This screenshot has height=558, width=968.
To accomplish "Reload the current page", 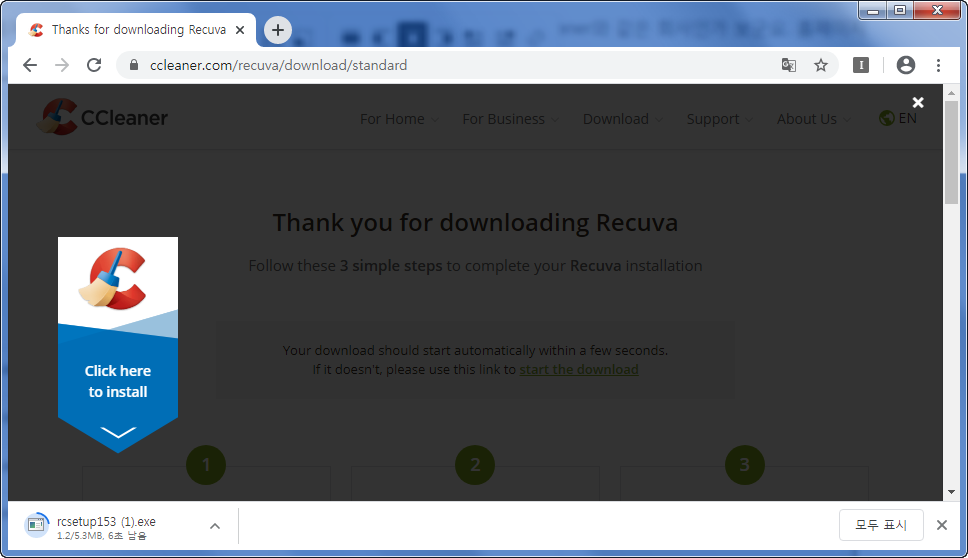I will (94, 65).
